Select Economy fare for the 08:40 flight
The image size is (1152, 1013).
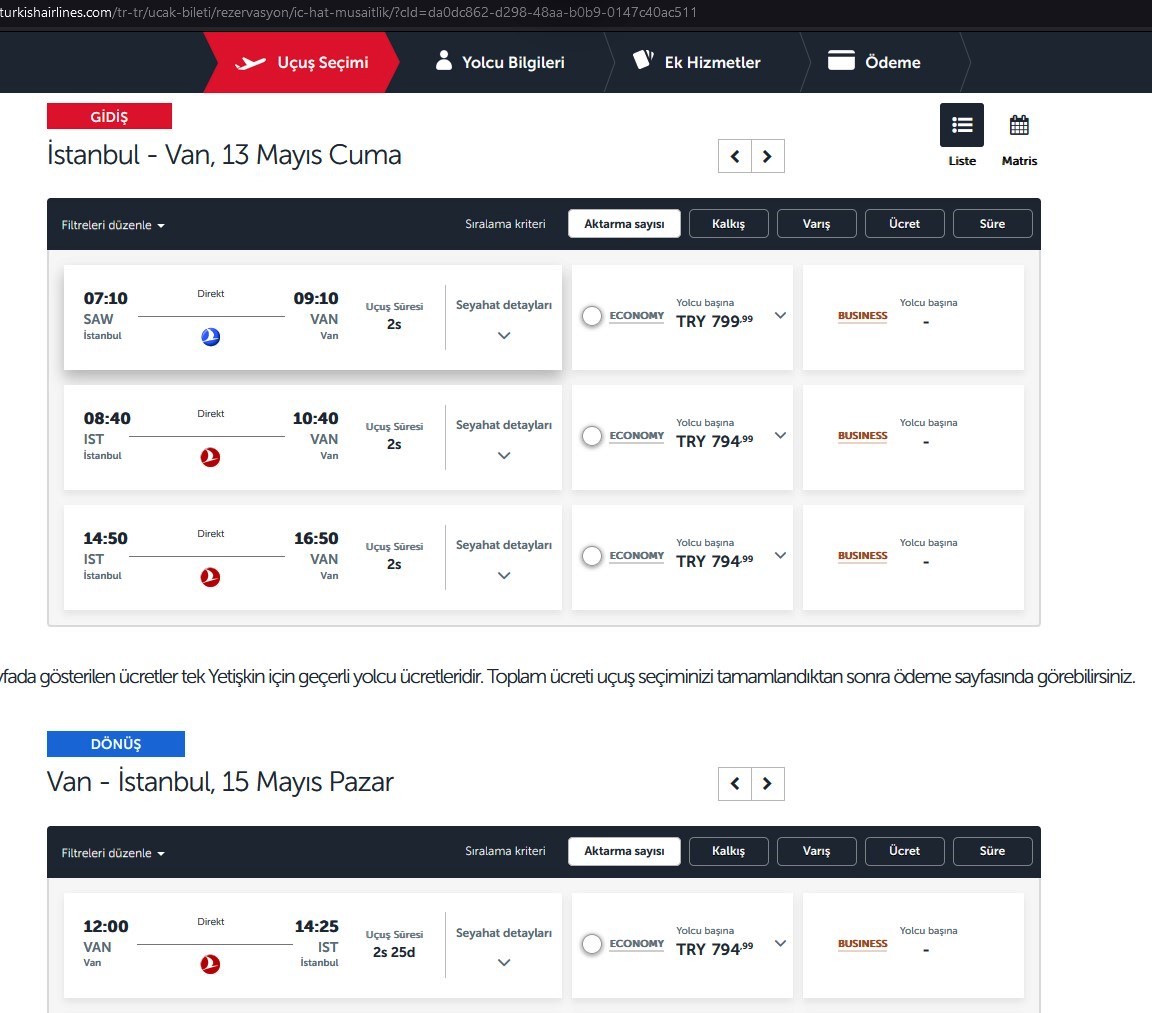pos(591,436)
